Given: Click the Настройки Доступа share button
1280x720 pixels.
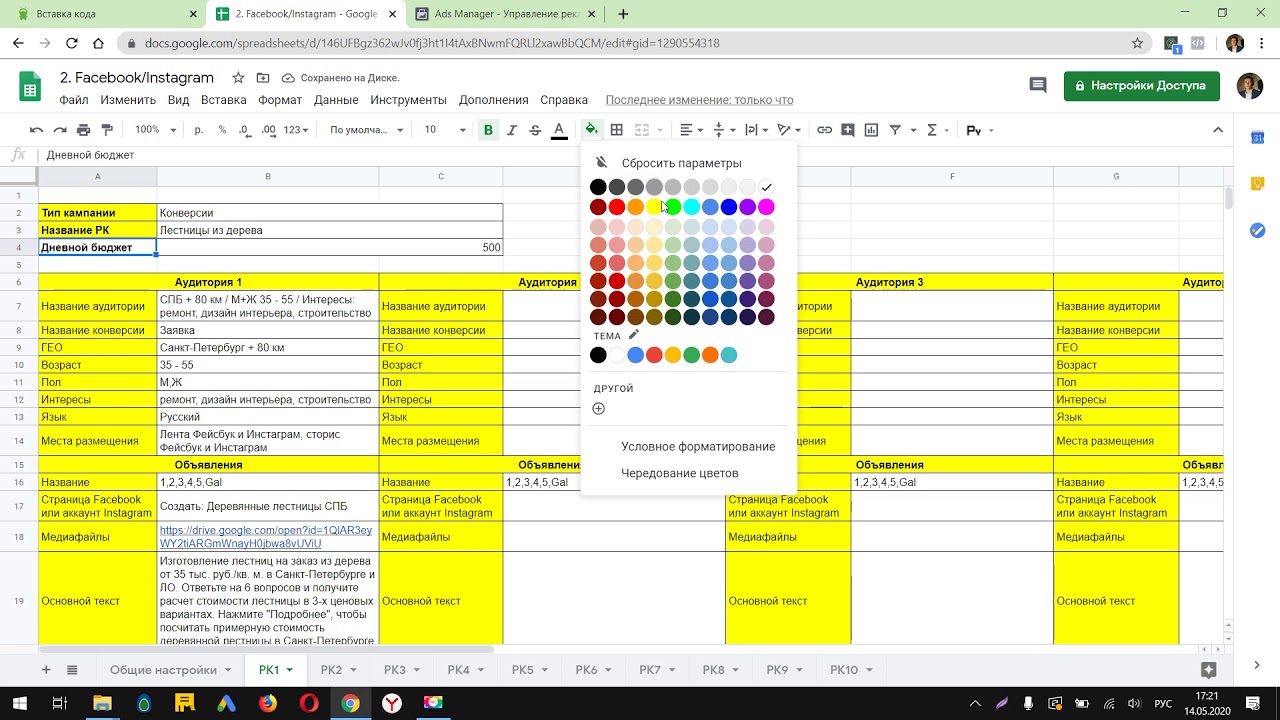Looking at the screenshot, I should pyautogui.click(x=1141, y=86).
